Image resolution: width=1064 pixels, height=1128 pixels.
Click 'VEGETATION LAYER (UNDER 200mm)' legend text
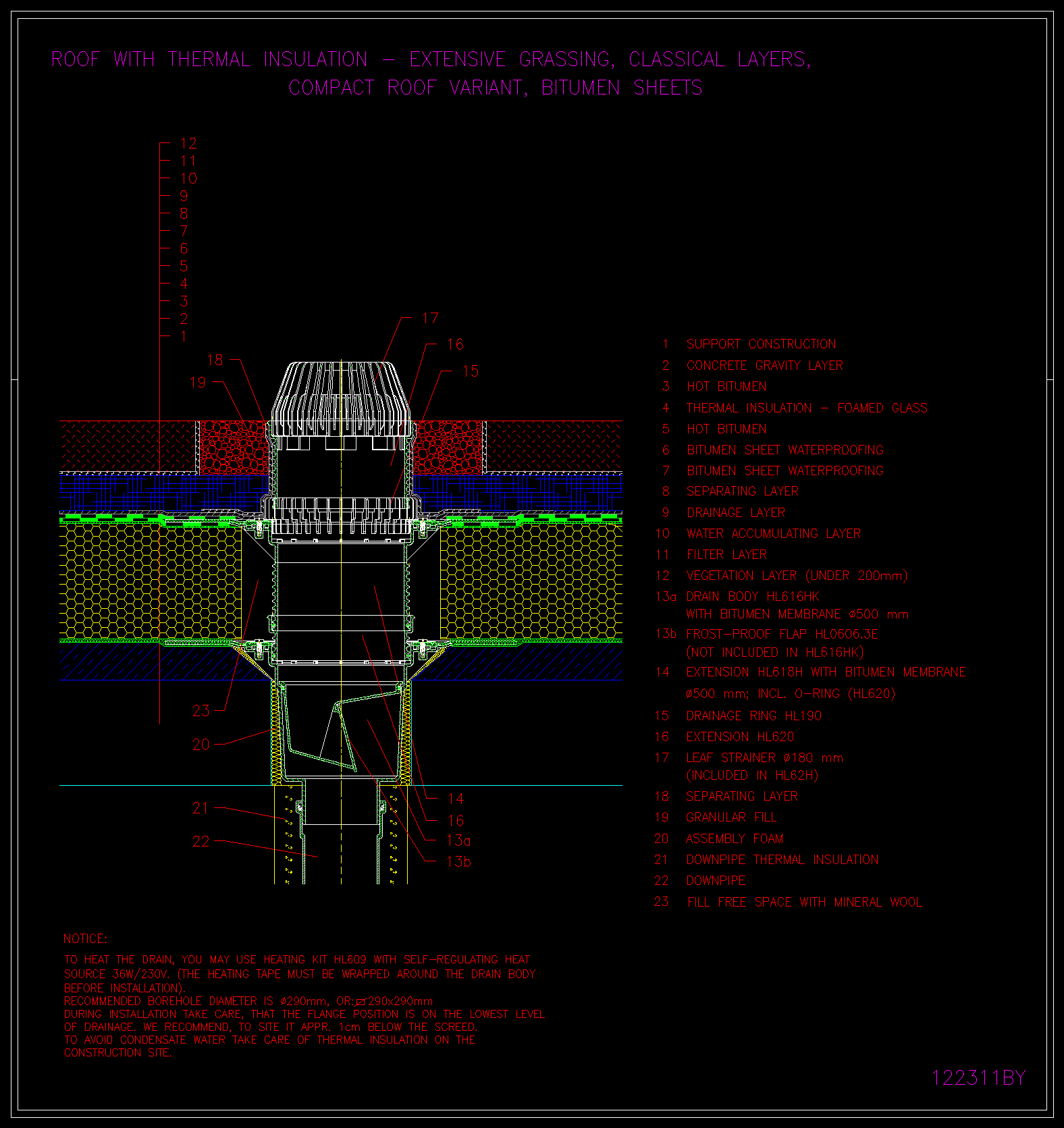coord(797,576)
